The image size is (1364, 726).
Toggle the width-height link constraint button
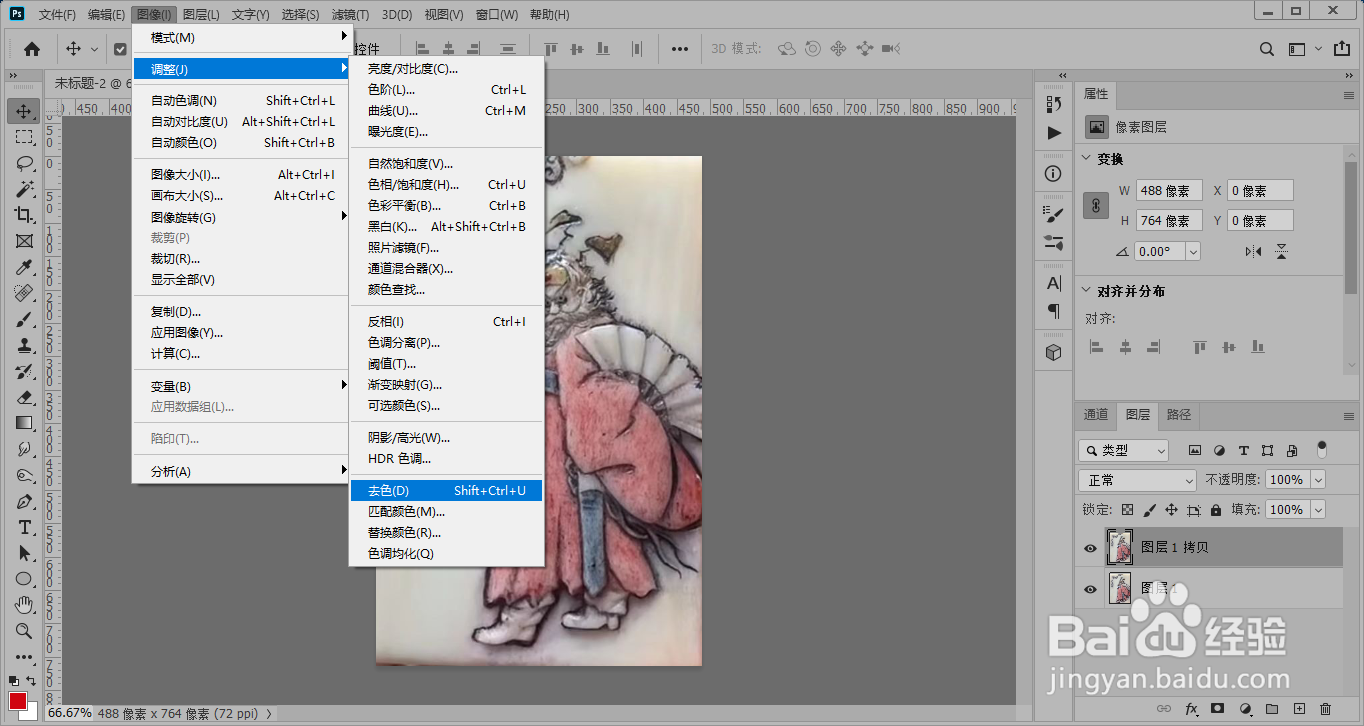1097,205
